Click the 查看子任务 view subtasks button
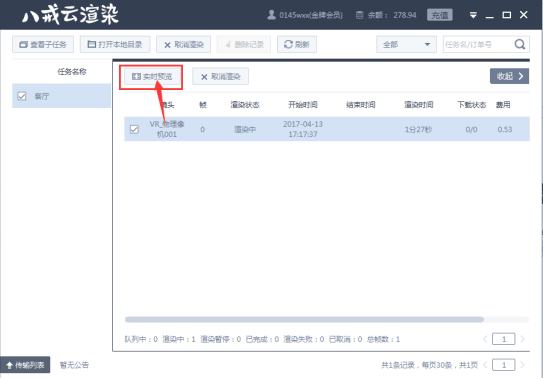The image size is (543, 379). [43, 44]
